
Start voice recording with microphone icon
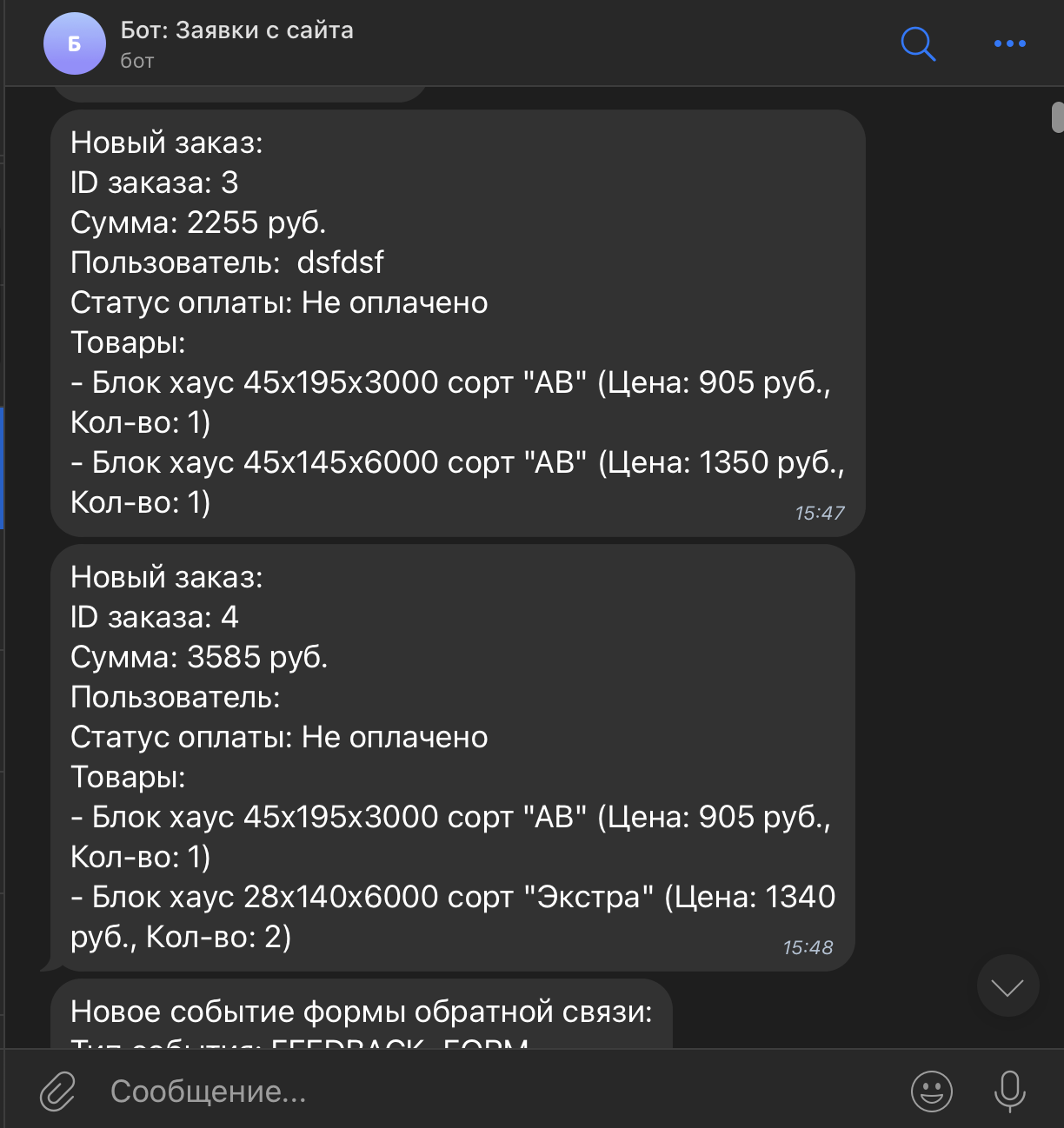click(1009, 1091)
